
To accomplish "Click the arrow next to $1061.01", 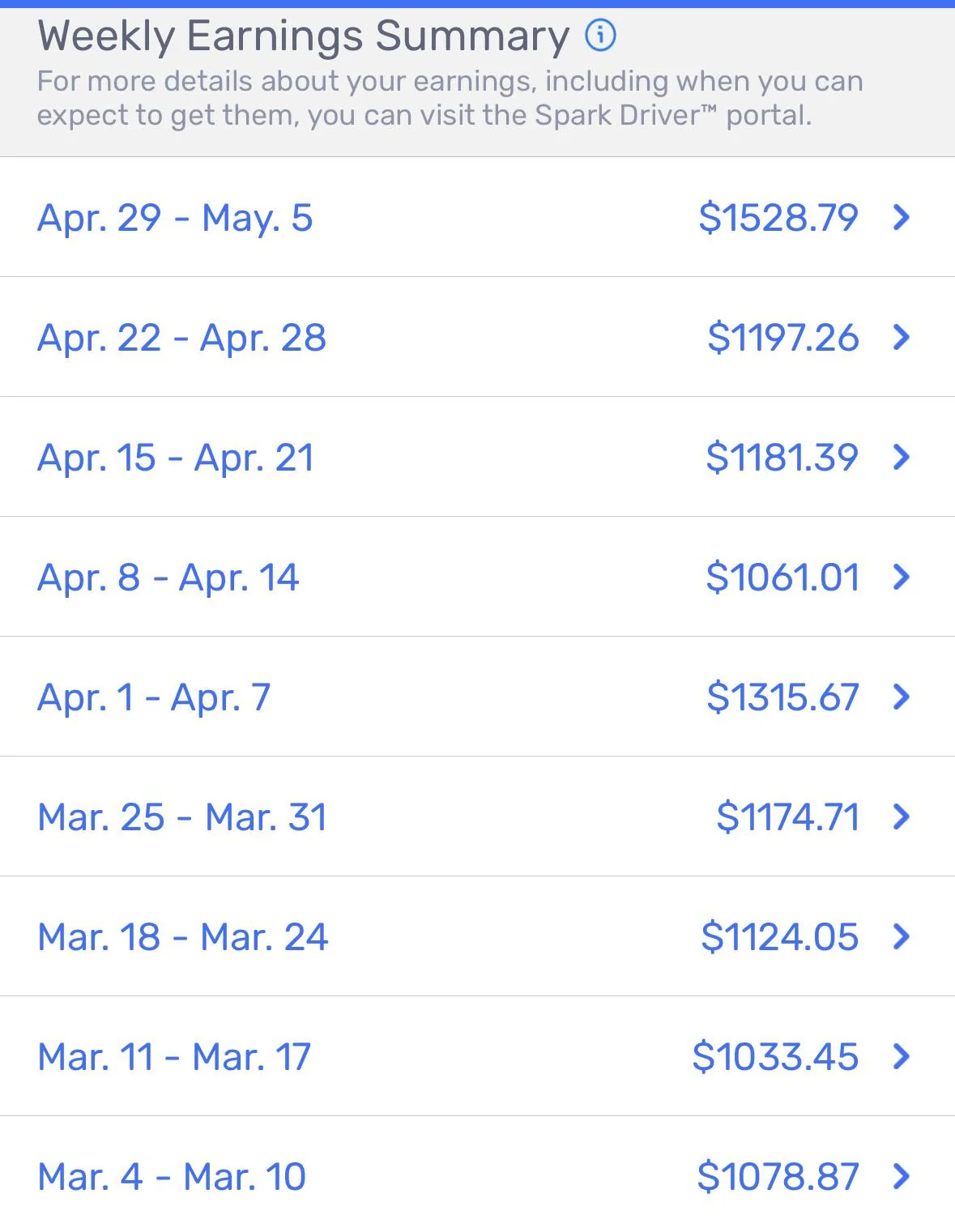I will coord(901,577).
